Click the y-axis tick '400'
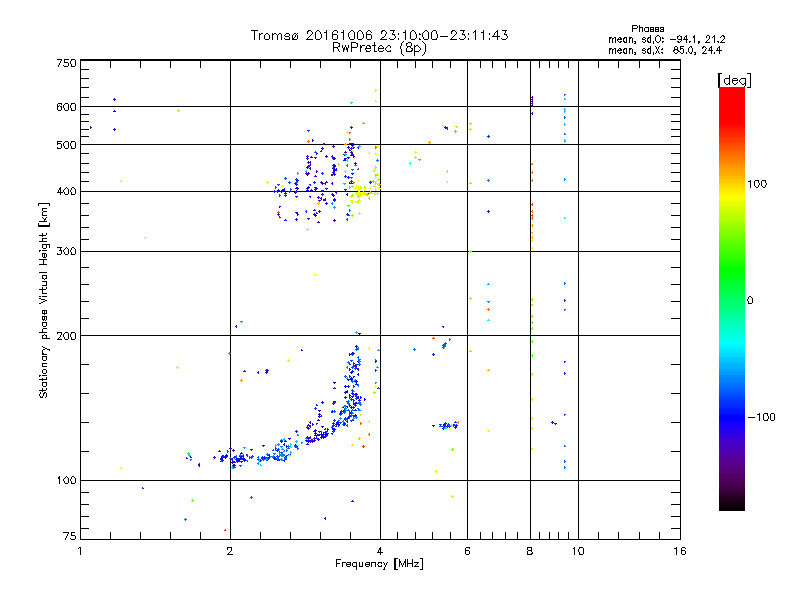 click(x=66, y=192)
